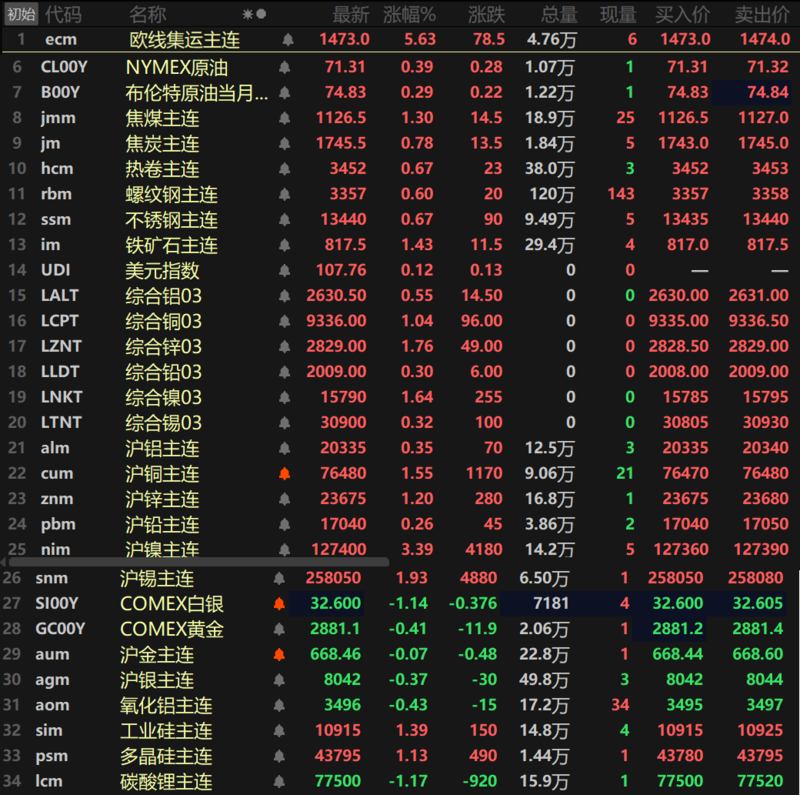Click the bell icon for 综合铝03

(x=285, y=295)
